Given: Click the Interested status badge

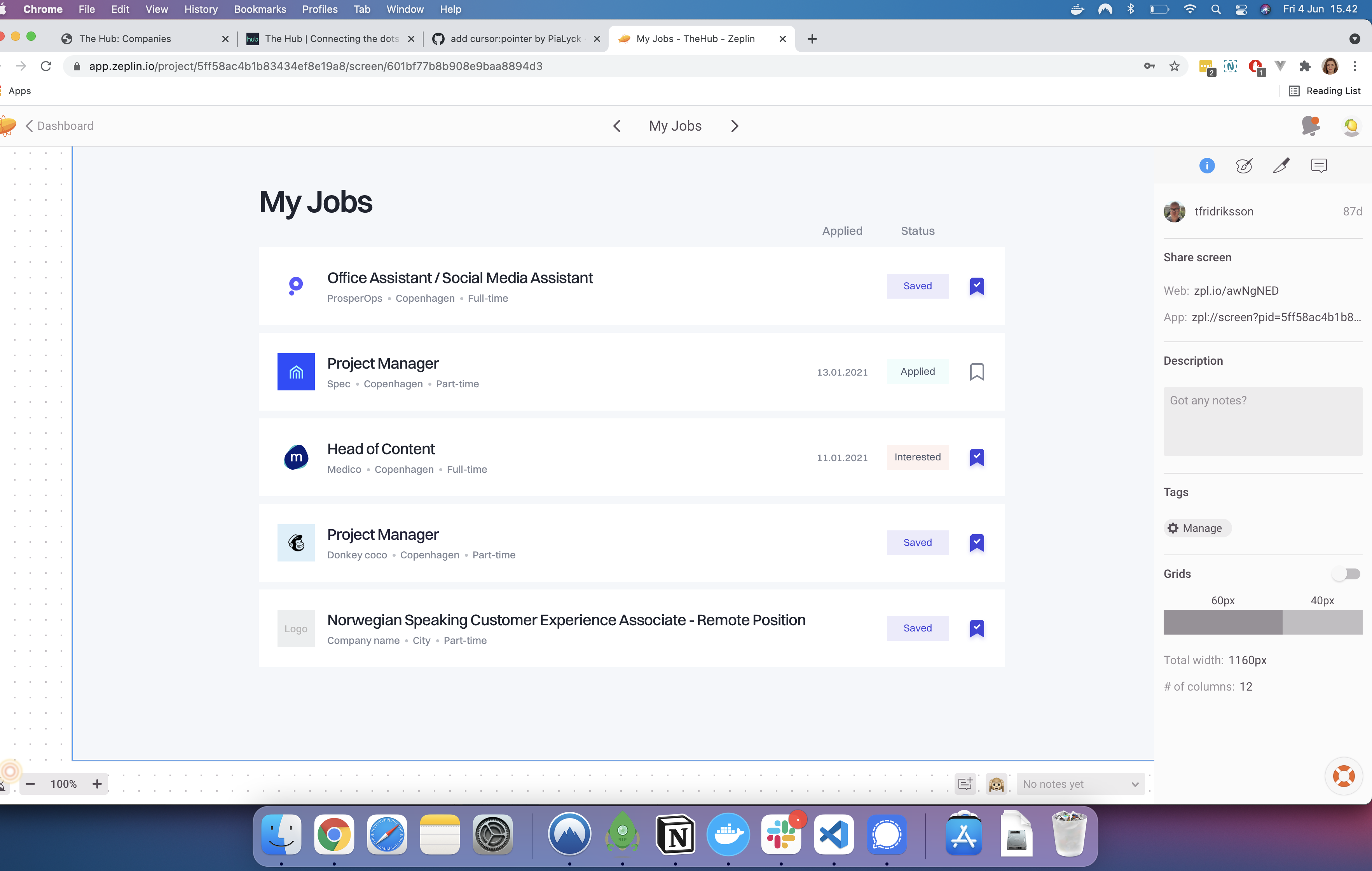Looking at the screenshot, I should (x=917, y=457).
